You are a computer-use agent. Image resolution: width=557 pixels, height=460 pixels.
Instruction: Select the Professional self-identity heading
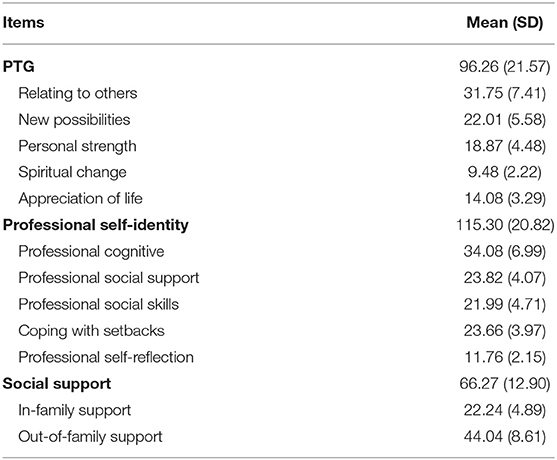[96, 225]
